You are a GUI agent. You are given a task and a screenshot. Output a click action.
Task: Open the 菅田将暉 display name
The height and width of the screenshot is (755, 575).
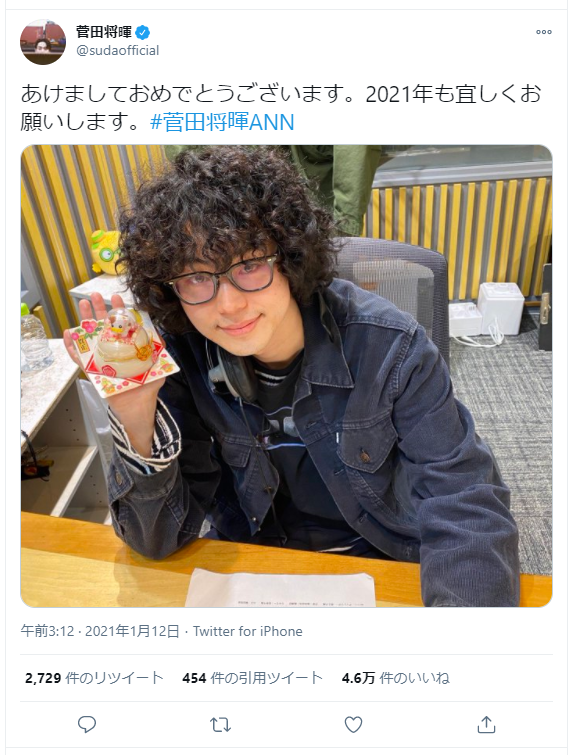[104, 32]
